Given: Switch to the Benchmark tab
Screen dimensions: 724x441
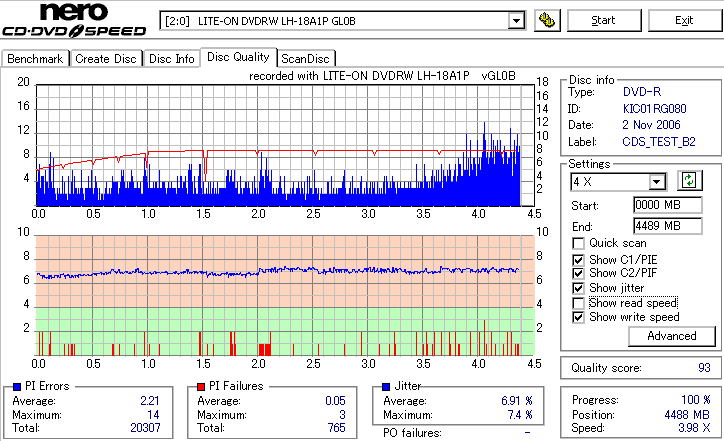Looking at the screenshot, I should point(35,59).
